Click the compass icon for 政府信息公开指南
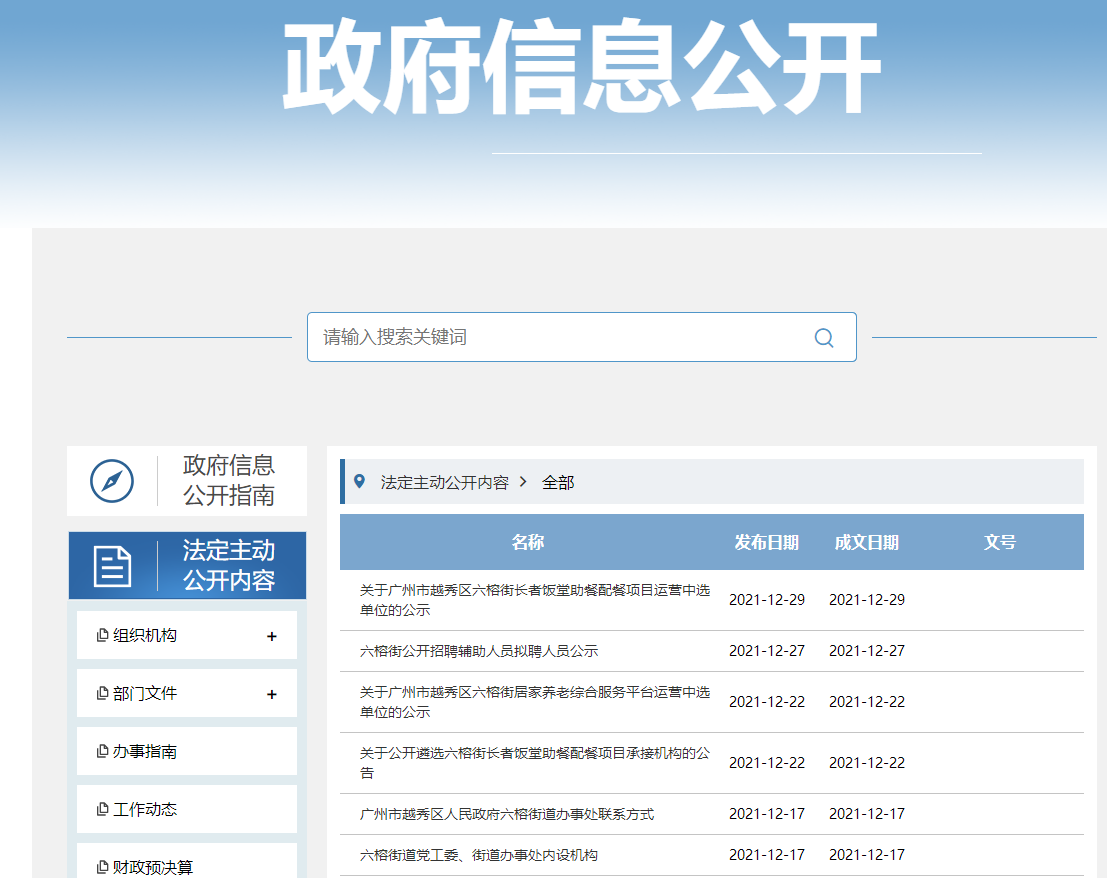 coord(112,481)
